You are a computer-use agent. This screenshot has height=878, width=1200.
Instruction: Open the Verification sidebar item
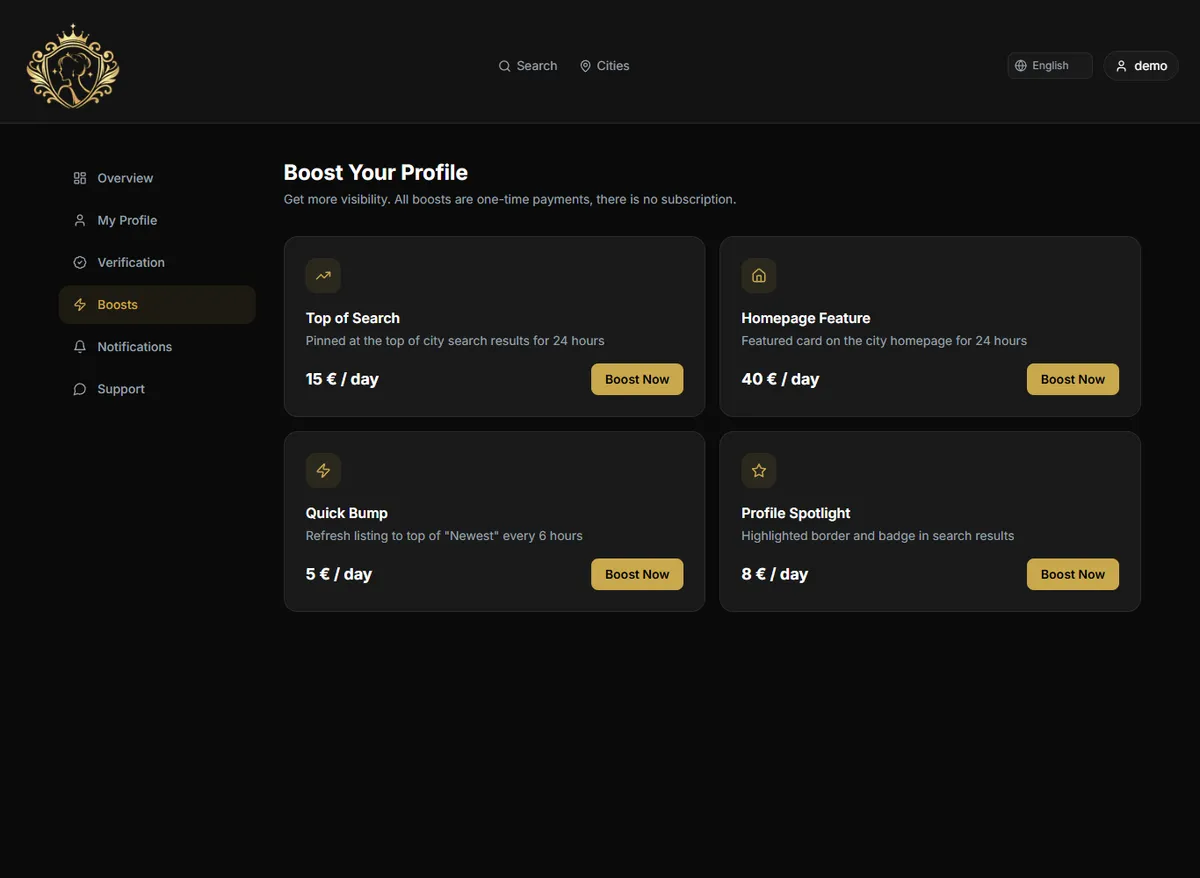point(157,262)
